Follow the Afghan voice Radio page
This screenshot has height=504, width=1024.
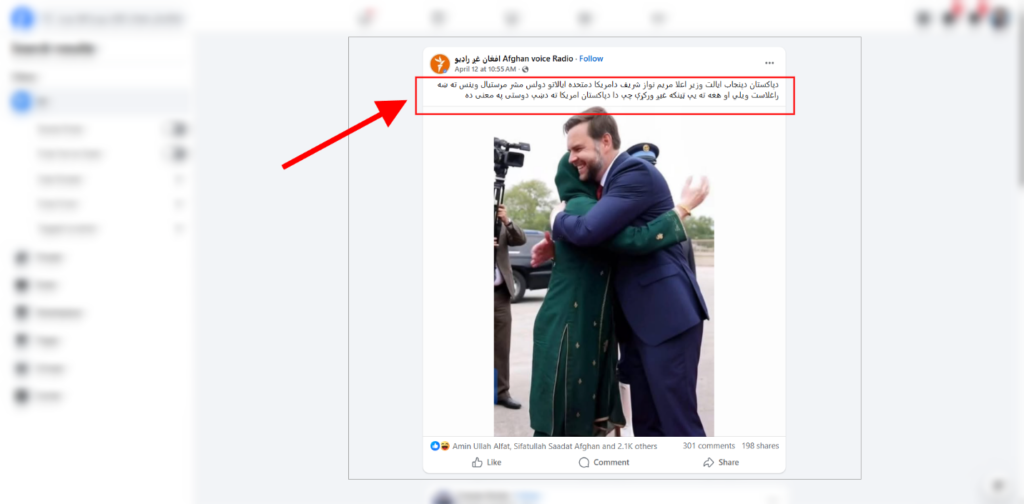[591, 59]
